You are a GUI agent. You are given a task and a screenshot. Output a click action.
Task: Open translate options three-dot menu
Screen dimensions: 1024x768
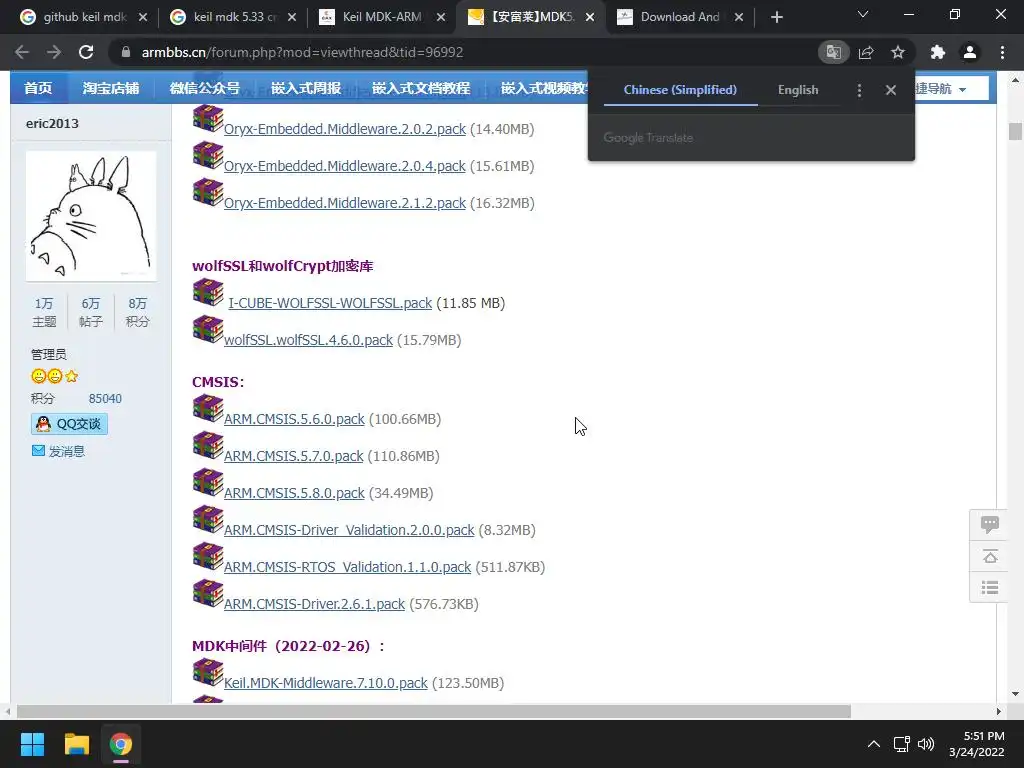point(859,90)
